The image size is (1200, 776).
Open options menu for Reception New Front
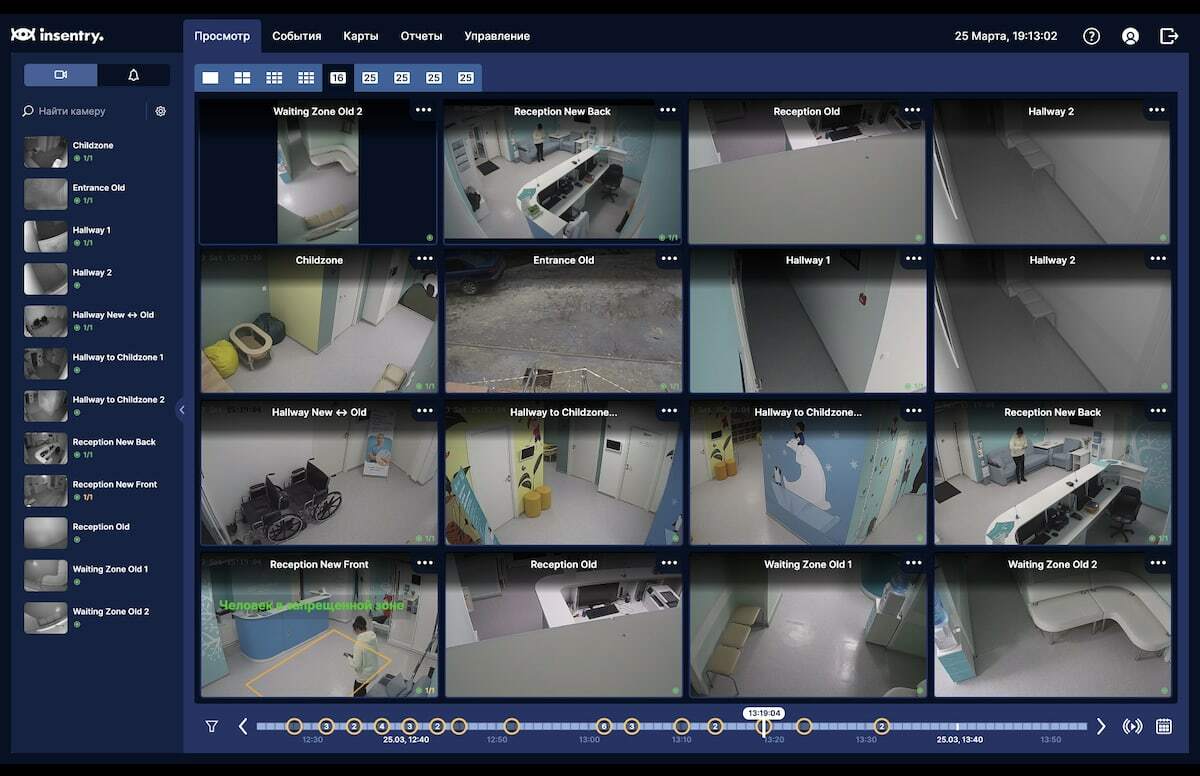pyautogui.click(x=424, y=563)
